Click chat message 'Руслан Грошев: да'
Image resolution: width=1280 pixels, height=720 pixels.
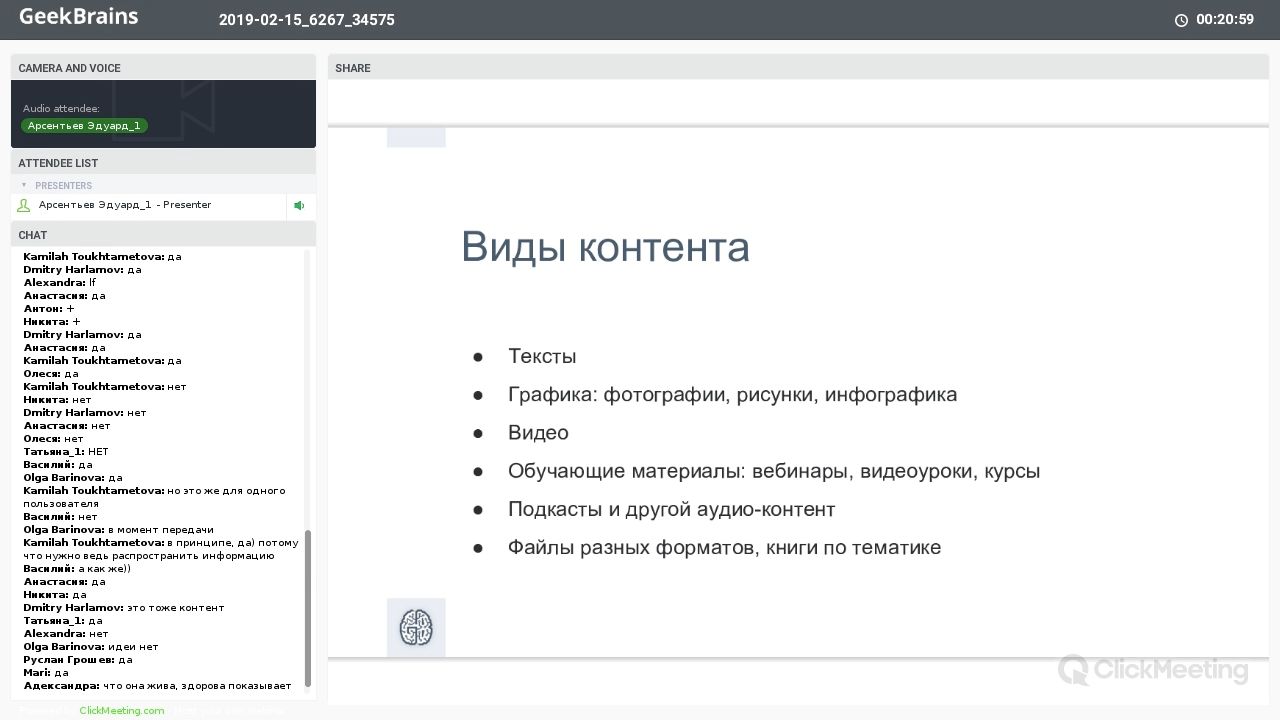[78, 660]
